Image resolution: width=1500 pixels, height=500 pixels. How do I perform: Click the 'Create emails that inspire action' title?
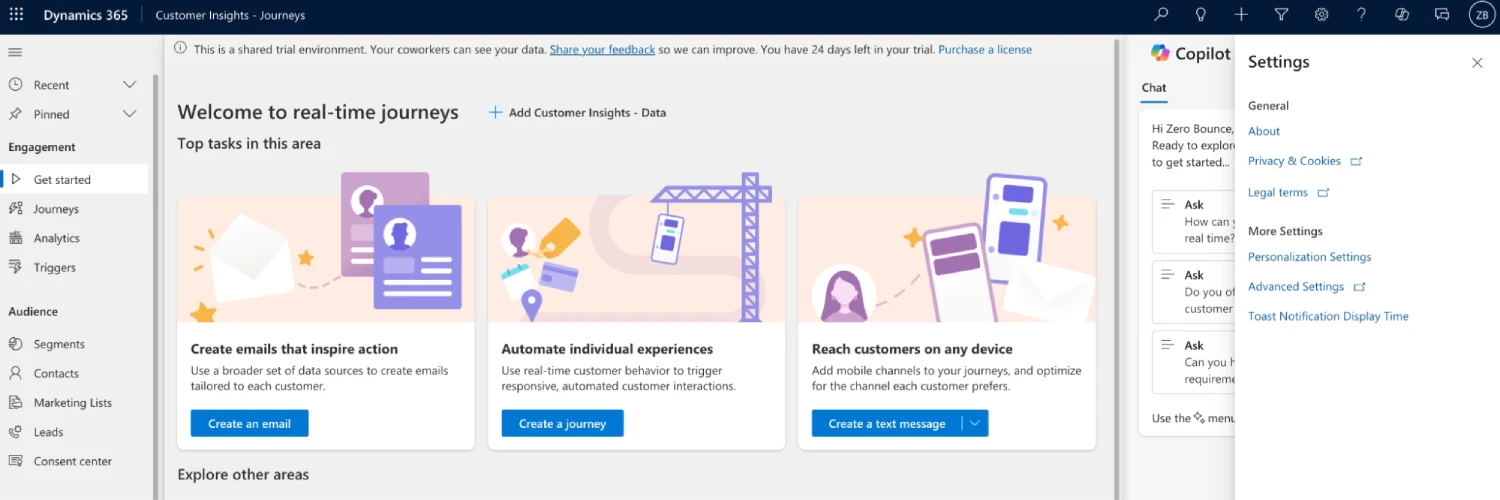pos(294,349)
